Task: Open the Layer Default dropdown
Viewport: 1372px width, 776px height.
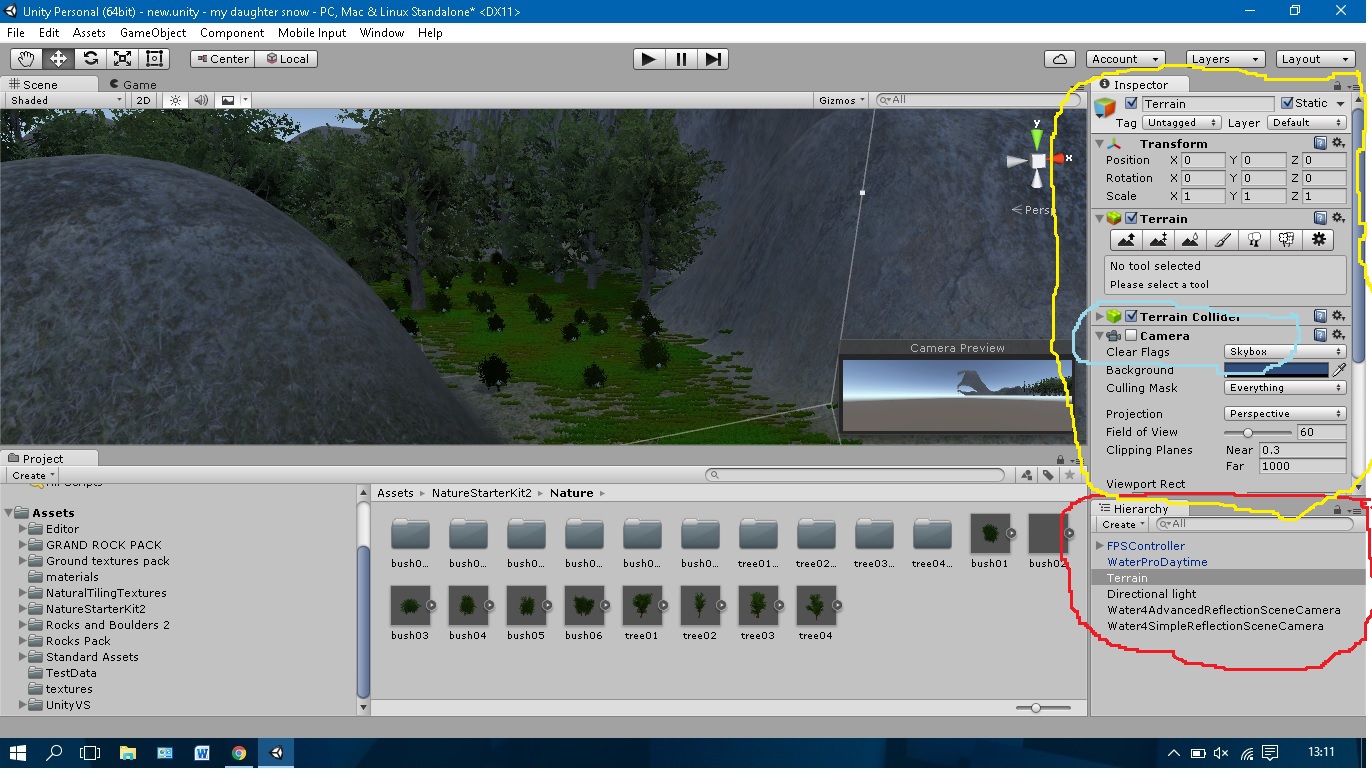Action: click(x=1307, y=123)
